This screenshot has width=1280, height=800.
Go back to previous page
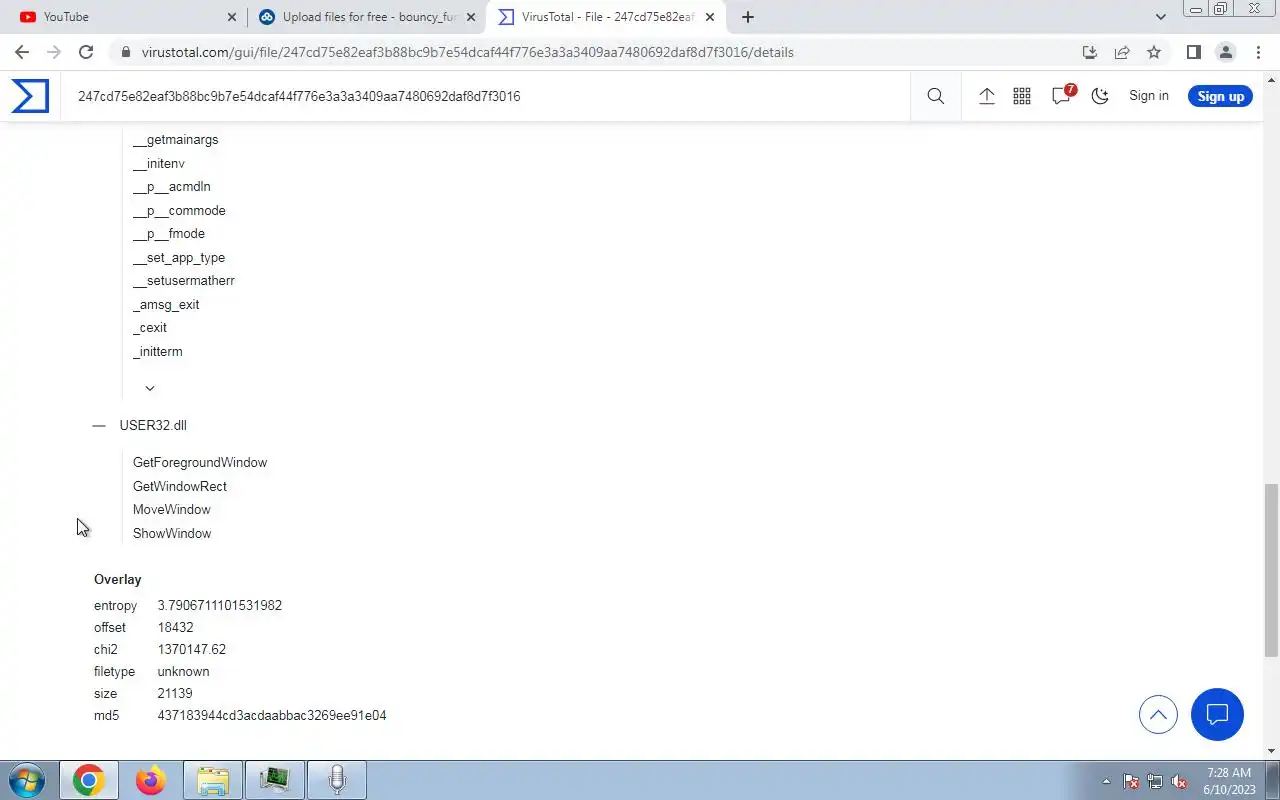[22, 52]
